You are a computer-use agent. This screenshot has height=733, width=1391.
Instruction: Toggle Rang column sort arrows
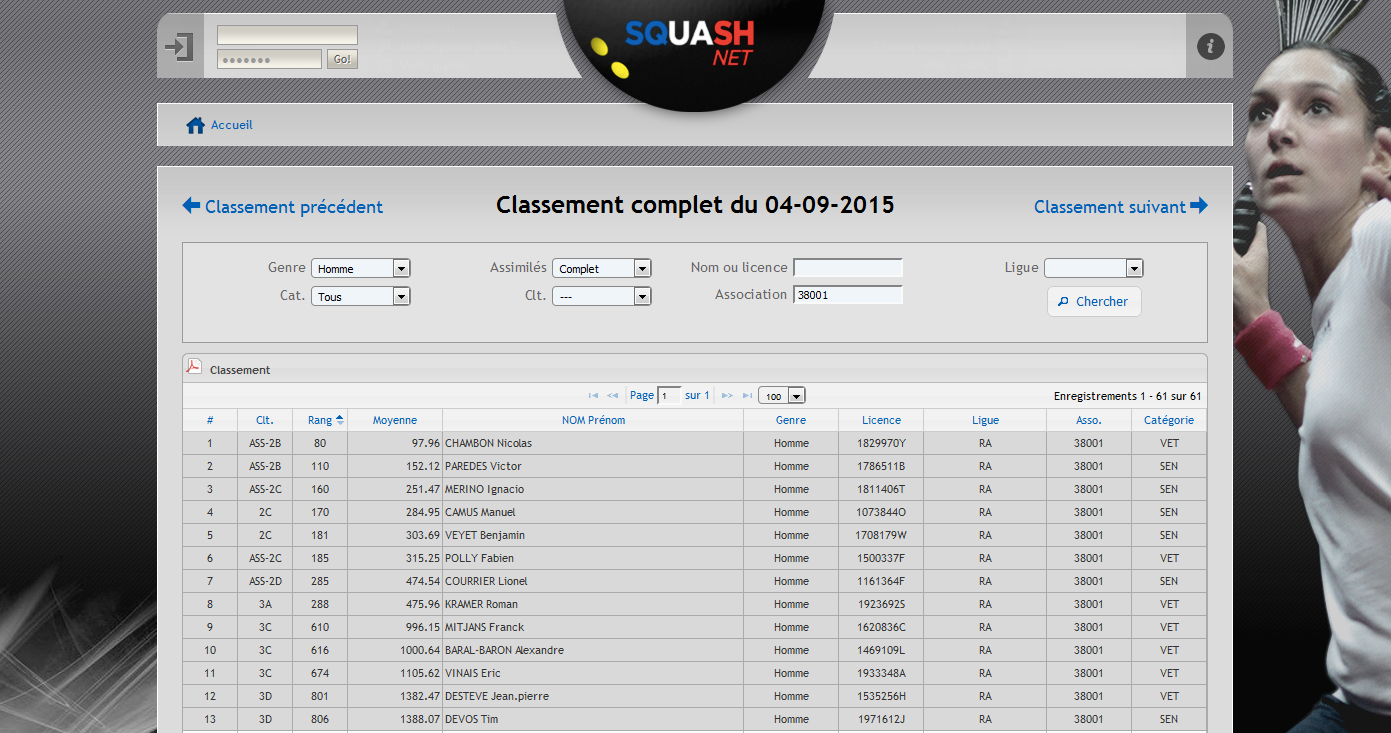coord(340,420)
